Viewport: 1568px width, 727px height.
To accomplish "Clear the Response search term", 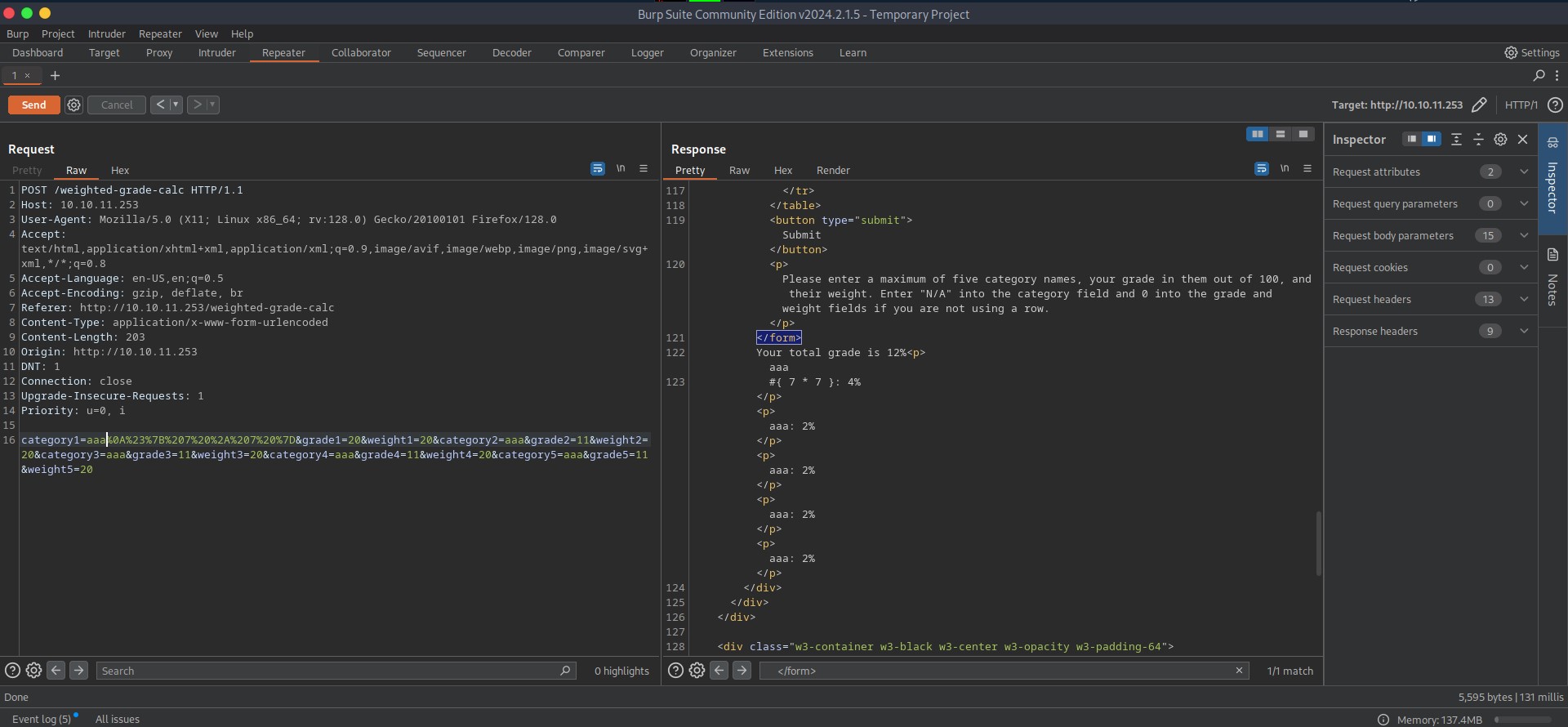I will point(1239,671).
